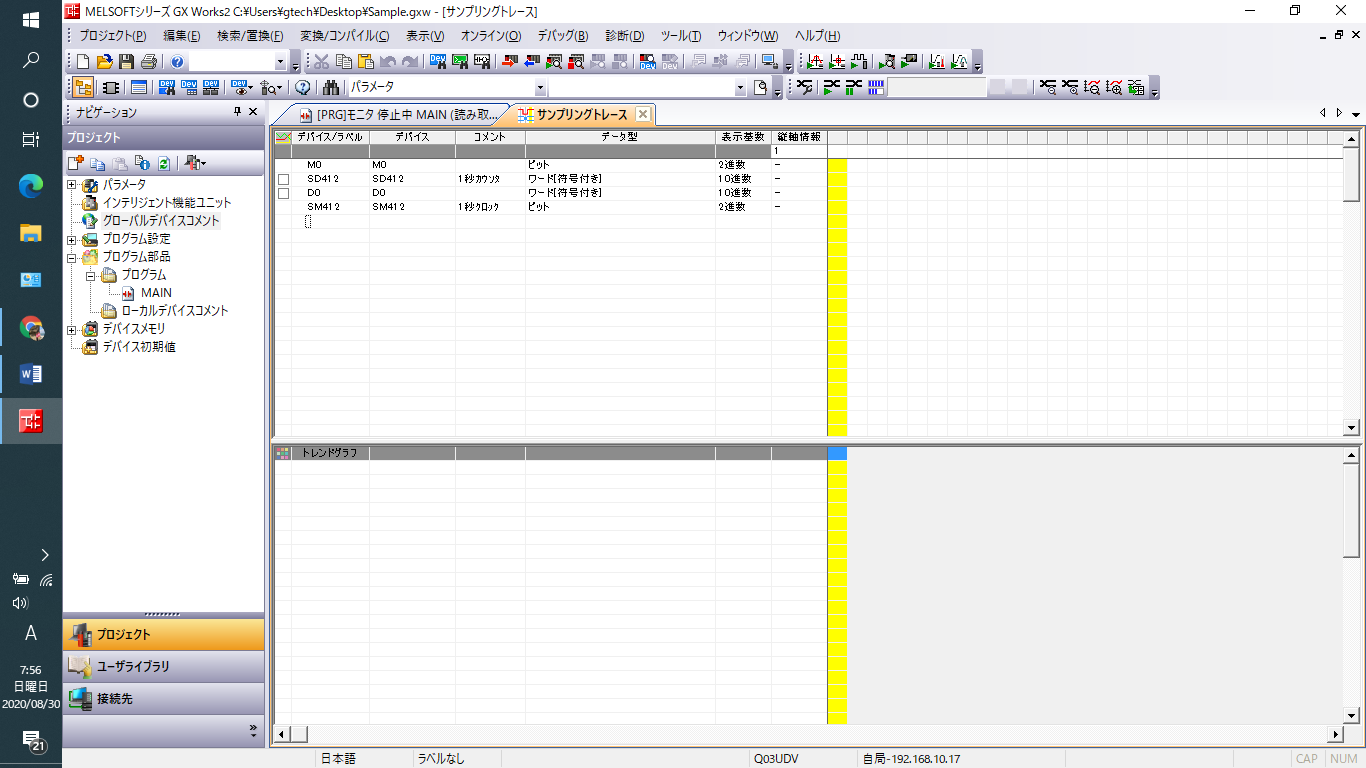Toggle the checkbox on the SD412 row
Viewport: 1366px width, 768px height.
coord(283,179)
